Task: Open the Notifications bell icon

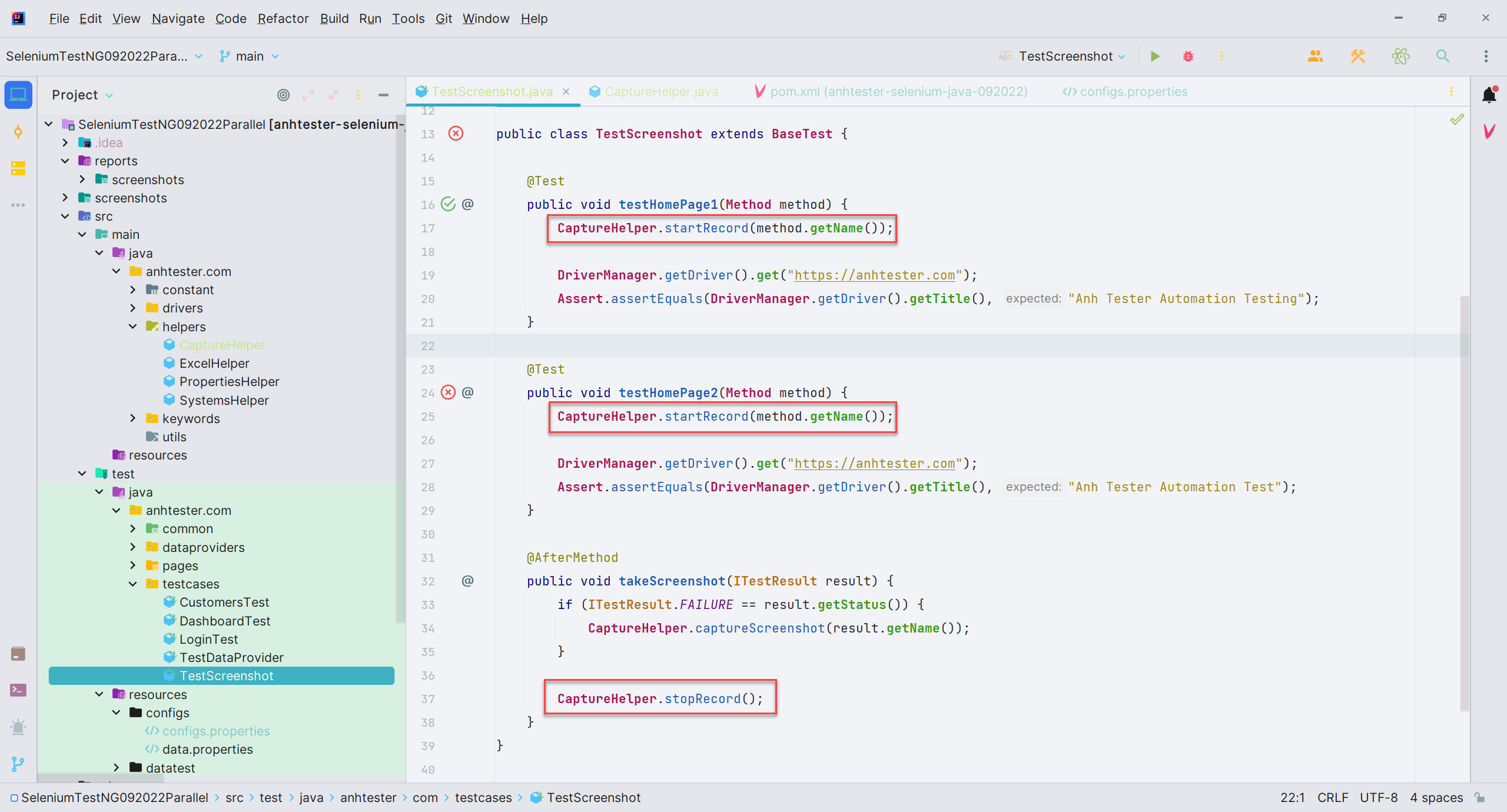Action: click(1489, 95)
